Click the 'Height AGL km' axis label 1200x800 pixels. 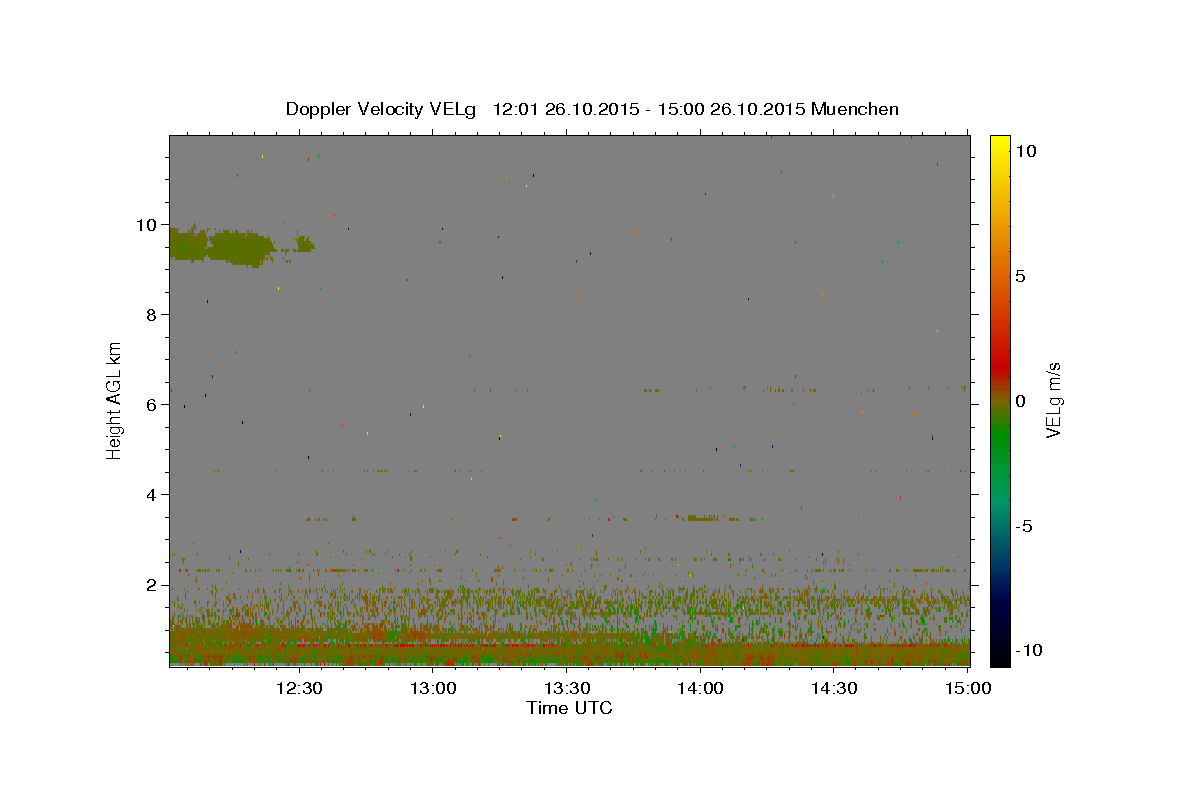[115, 400]
